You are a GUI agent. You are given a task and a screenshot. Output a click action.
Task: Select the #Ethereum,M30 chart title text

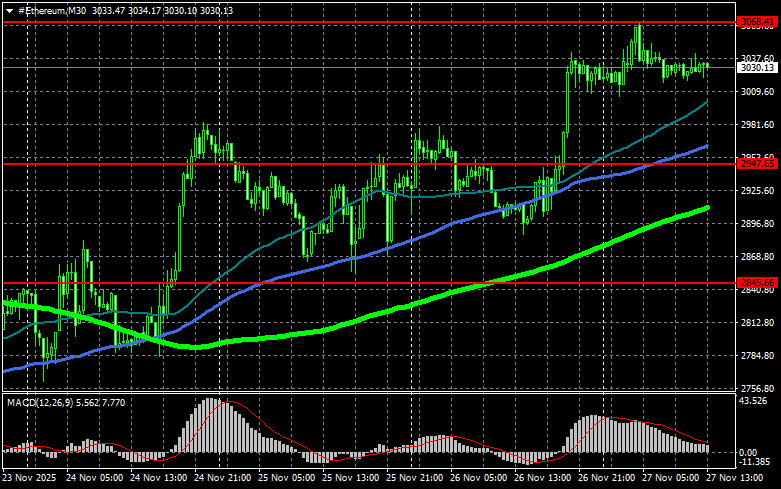point(52,10)
